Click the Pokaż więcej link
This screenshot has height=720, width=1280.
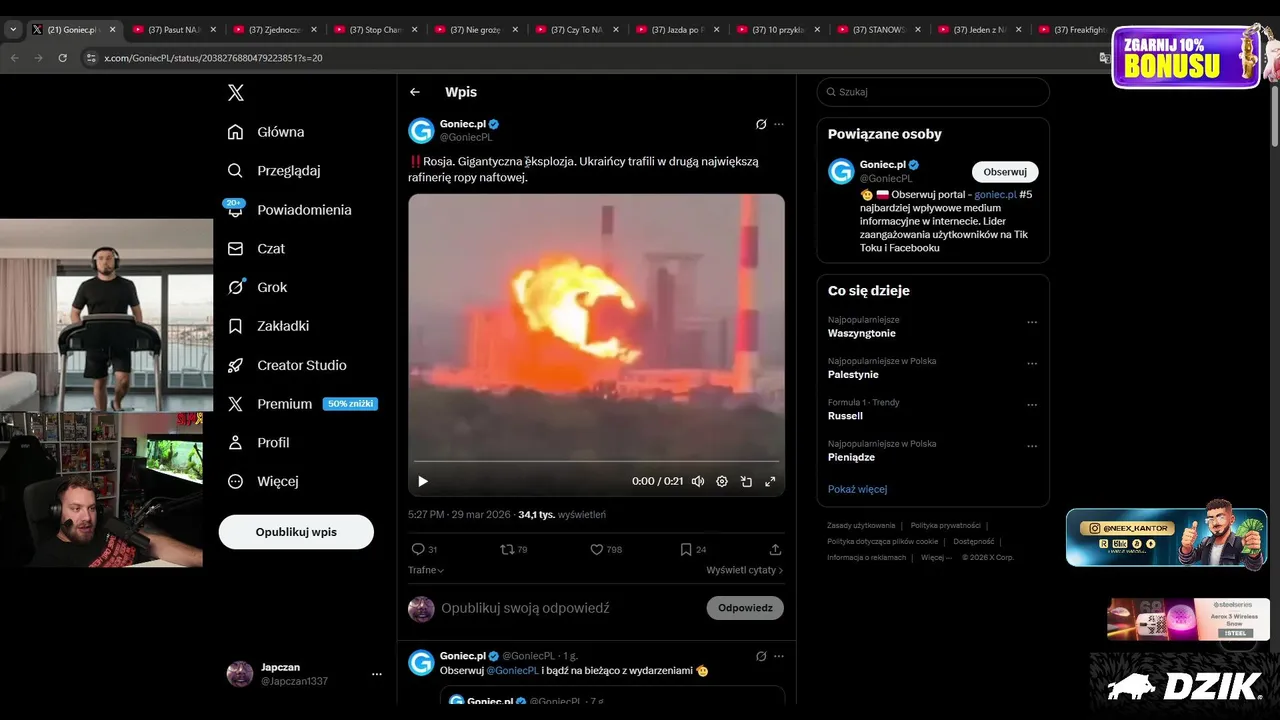tap(857, 489)
